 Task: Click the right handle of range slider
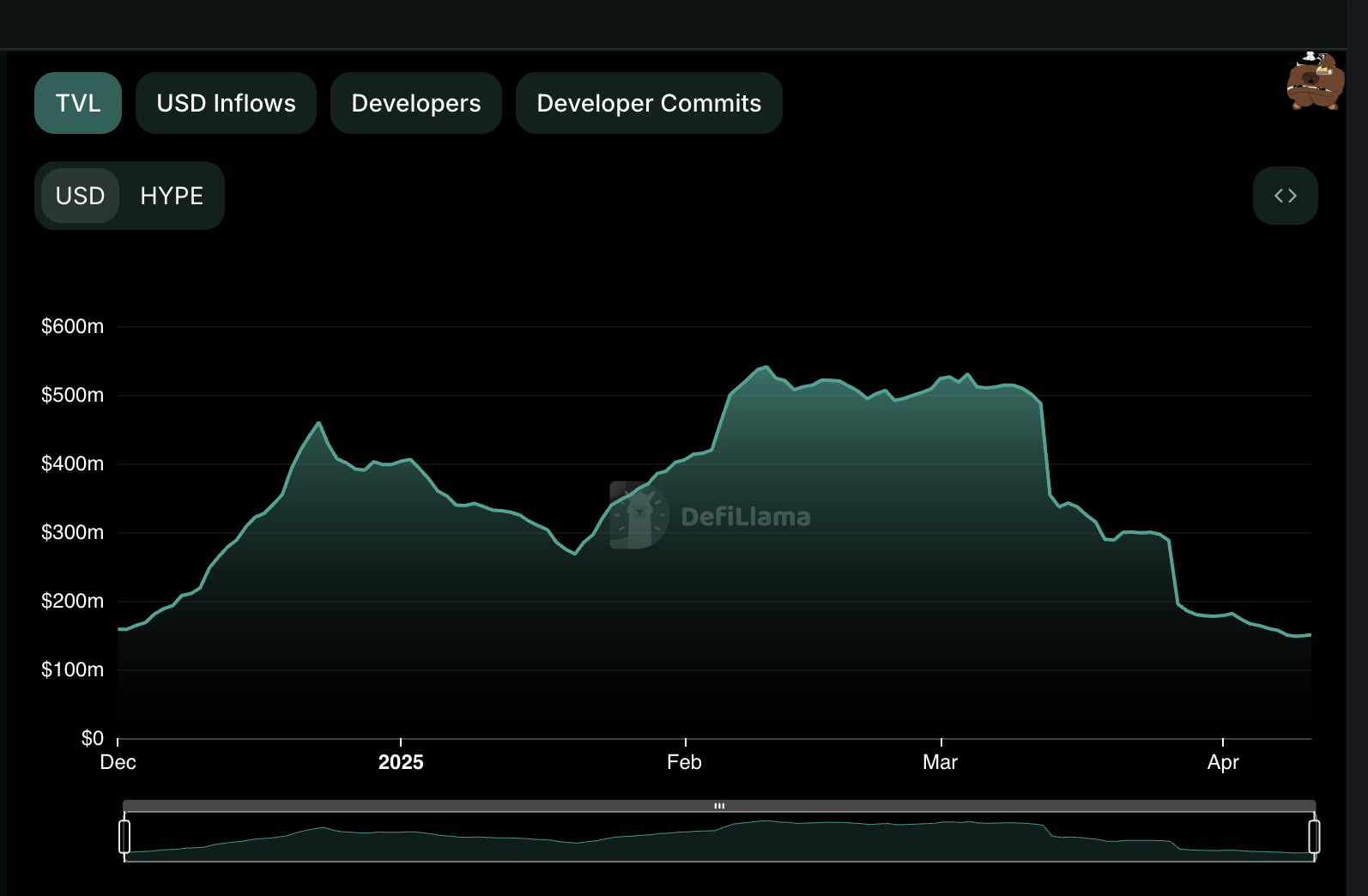(x=1314, y=836)
